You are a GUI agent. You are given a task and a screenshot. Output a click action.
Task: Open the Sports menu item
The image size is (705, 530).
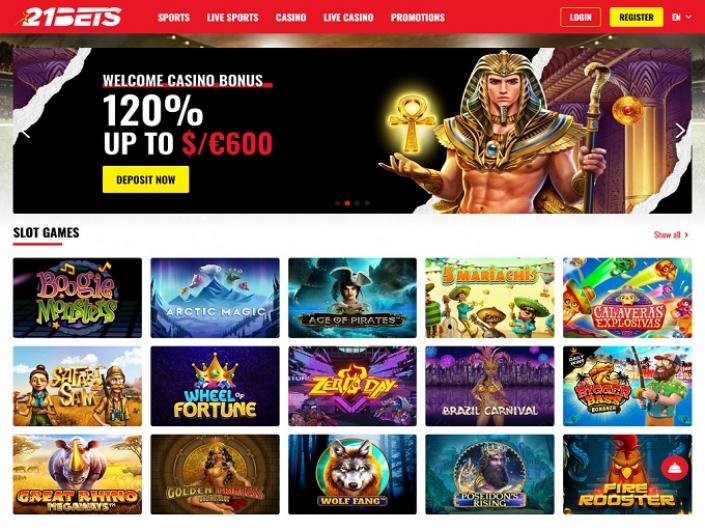click(x=174, y=18)
